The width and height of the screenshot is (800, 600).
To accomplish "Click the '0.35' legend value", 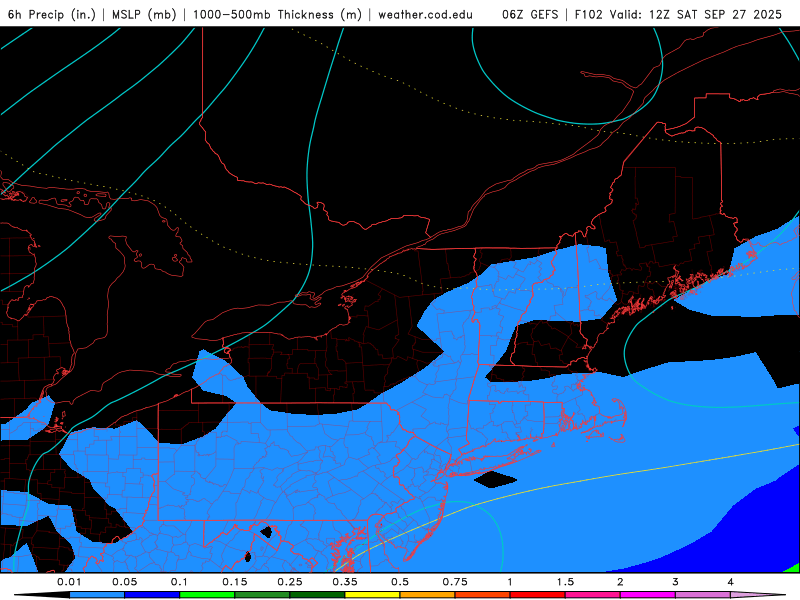I will tap(345, 582).
